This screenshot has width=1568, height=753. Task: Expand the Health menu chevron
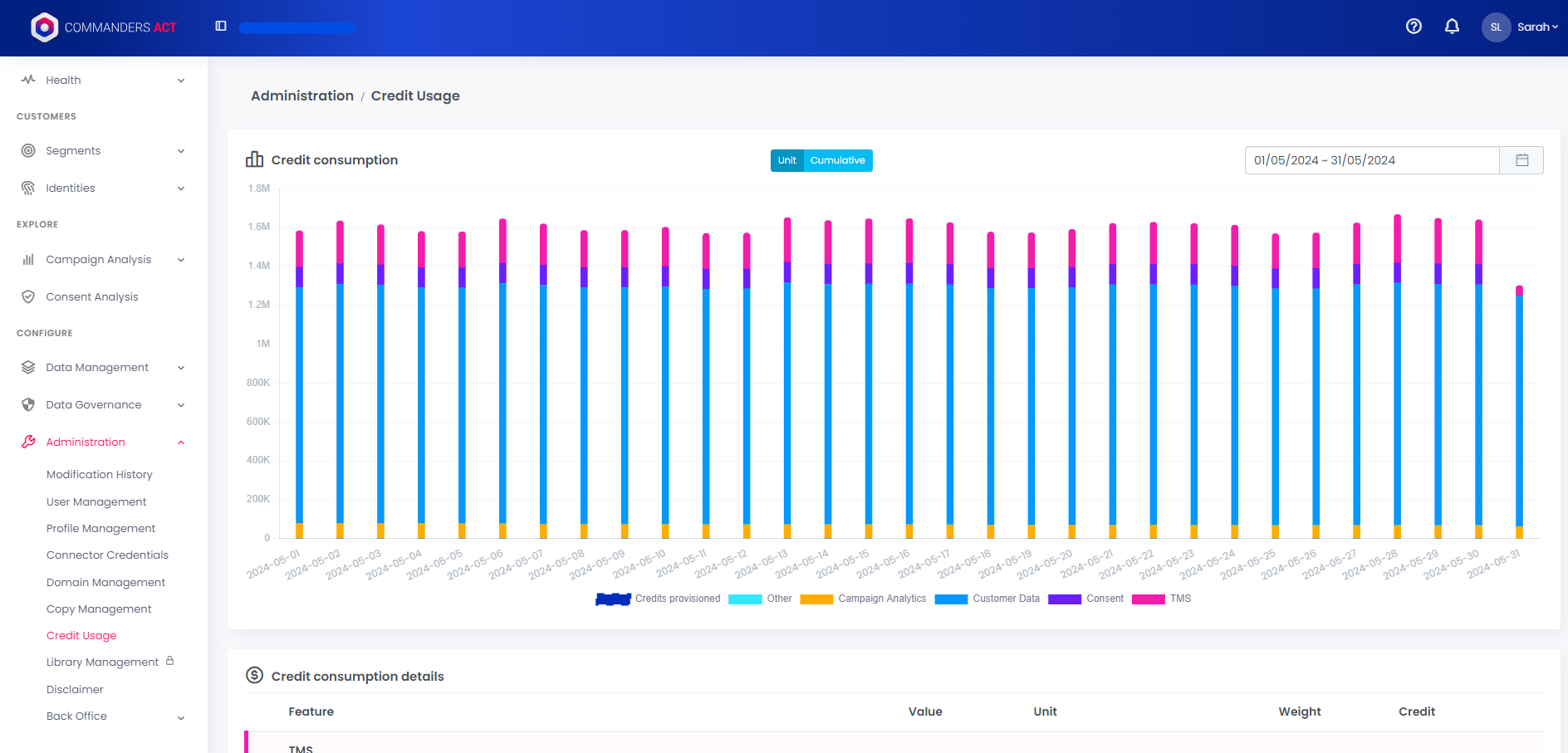point(181,81)
